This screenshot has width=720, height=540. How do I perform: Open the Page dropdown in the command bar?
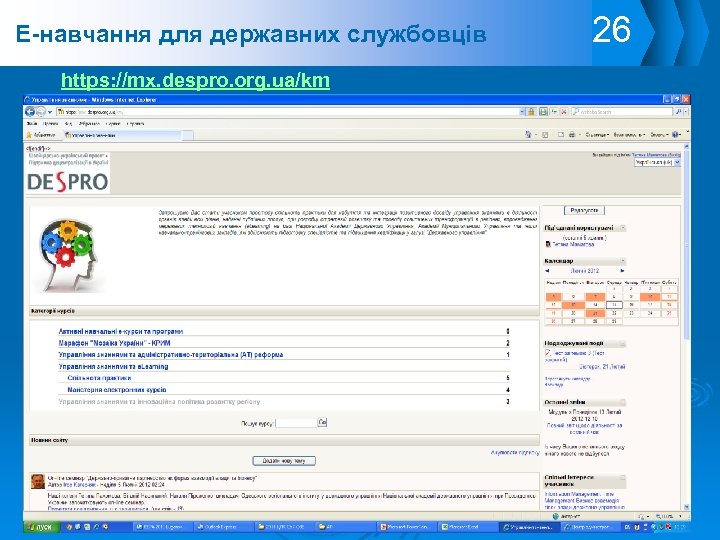[x=597, y=135]
